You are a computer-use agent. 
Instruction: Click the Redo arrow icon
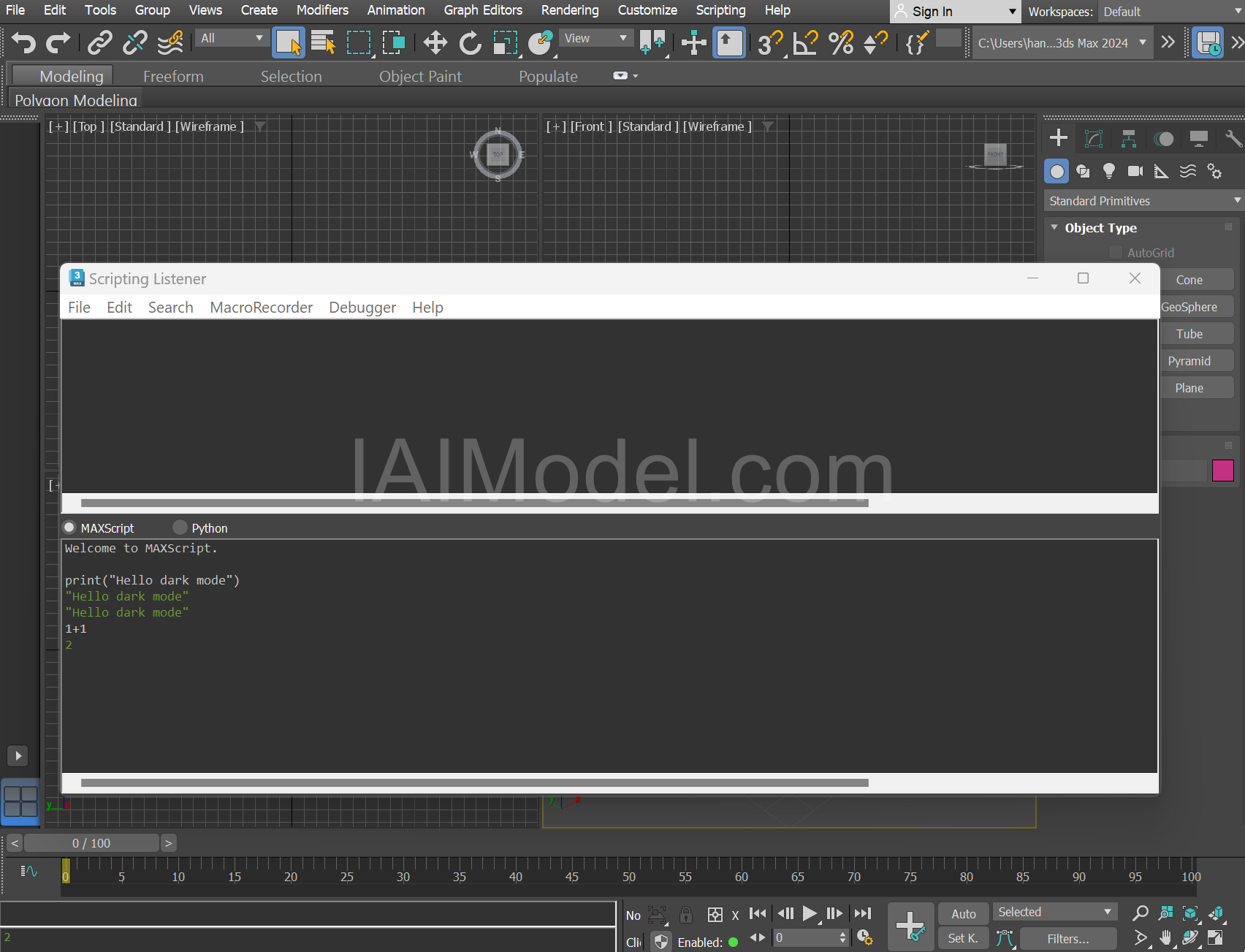(x=58, y=43)
